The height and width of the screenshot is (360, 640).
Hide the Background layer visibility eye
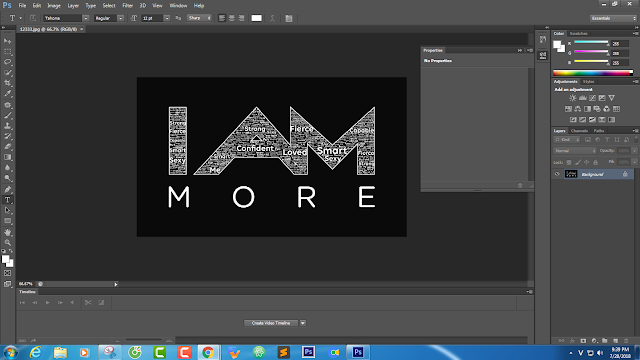(557, 174)
